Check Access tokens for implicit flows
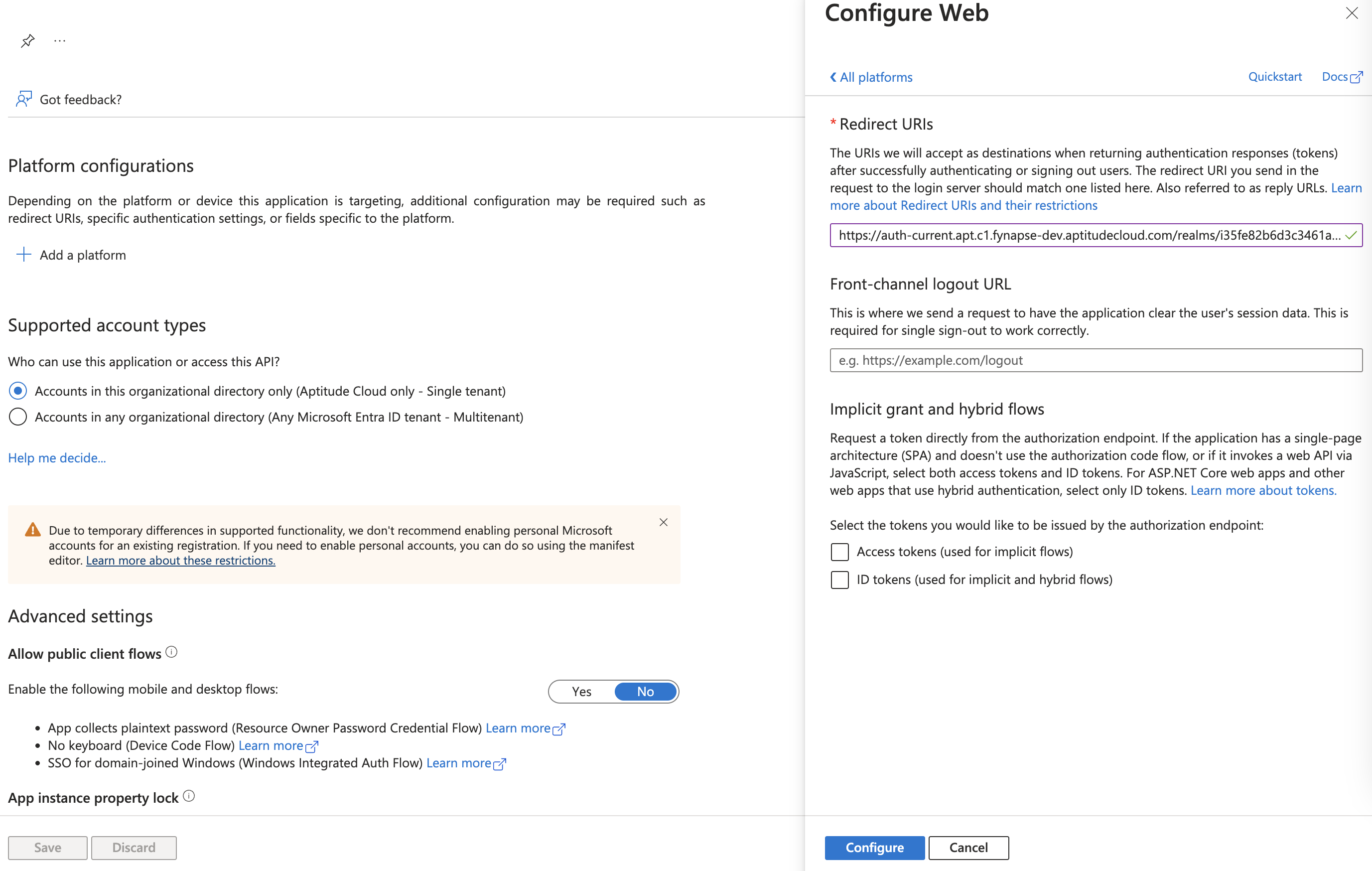Viewport: 1372px width, 871px height. point(839,552)
